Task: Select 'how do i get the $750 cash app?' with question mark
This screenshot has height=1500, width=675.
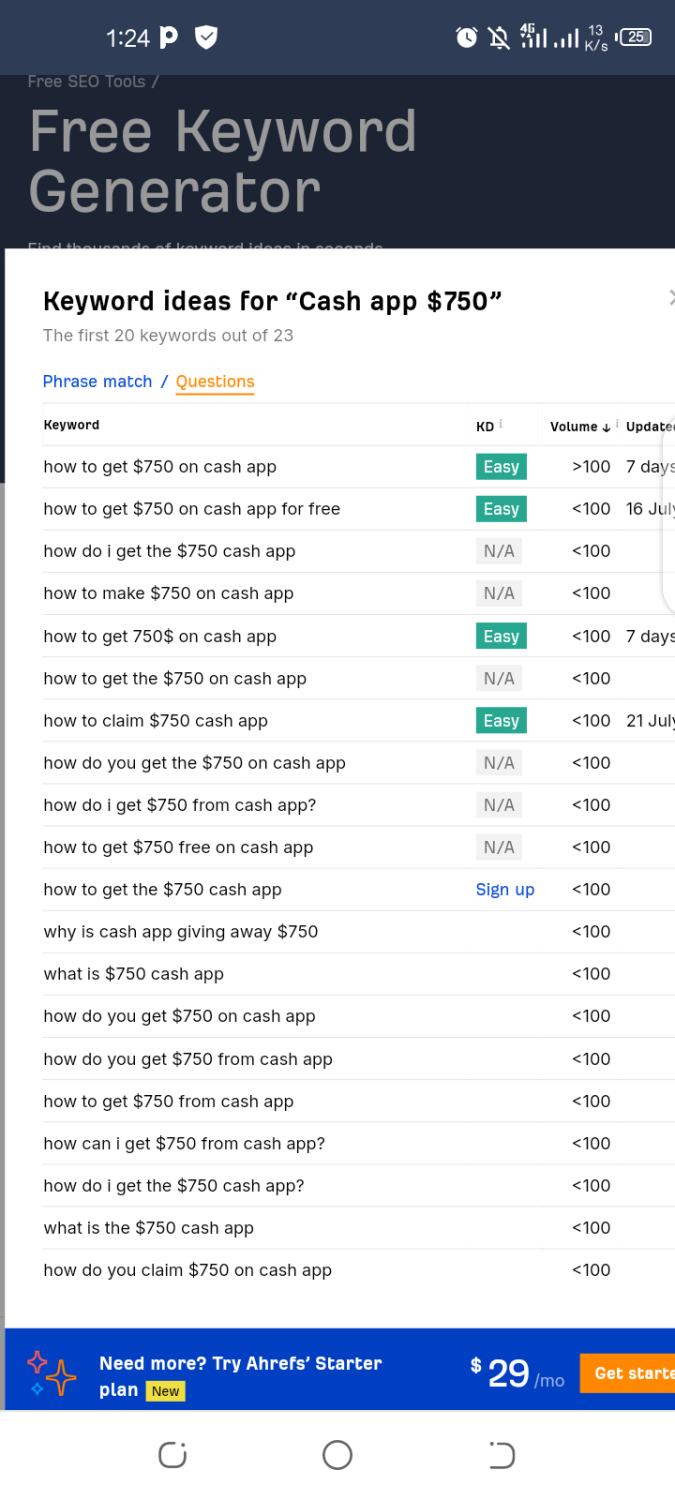Action: 174,1186
